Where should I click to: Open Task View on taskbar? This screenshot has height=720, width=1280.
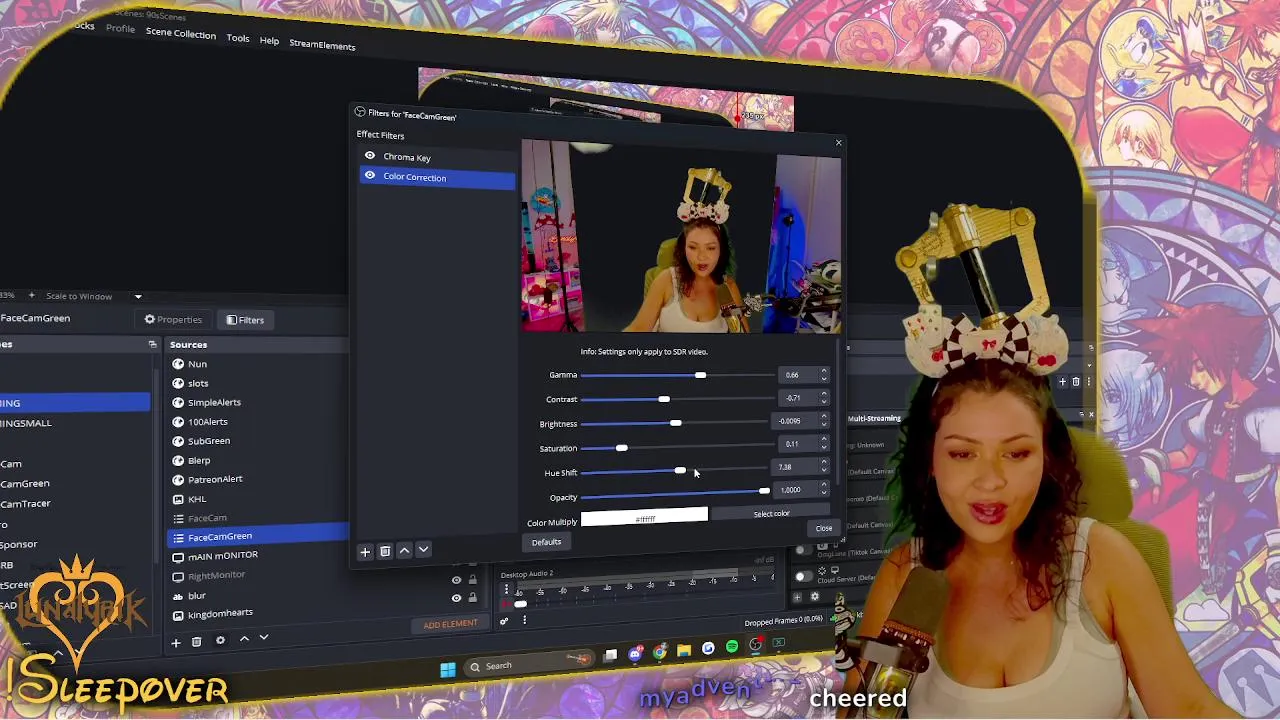611,656
